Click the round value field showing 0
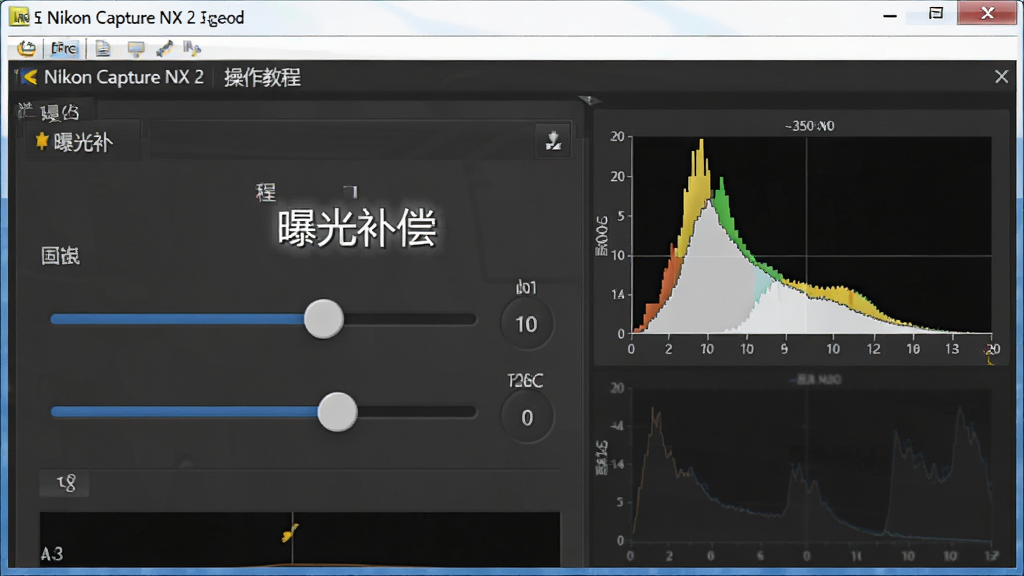 pos(526,417)
